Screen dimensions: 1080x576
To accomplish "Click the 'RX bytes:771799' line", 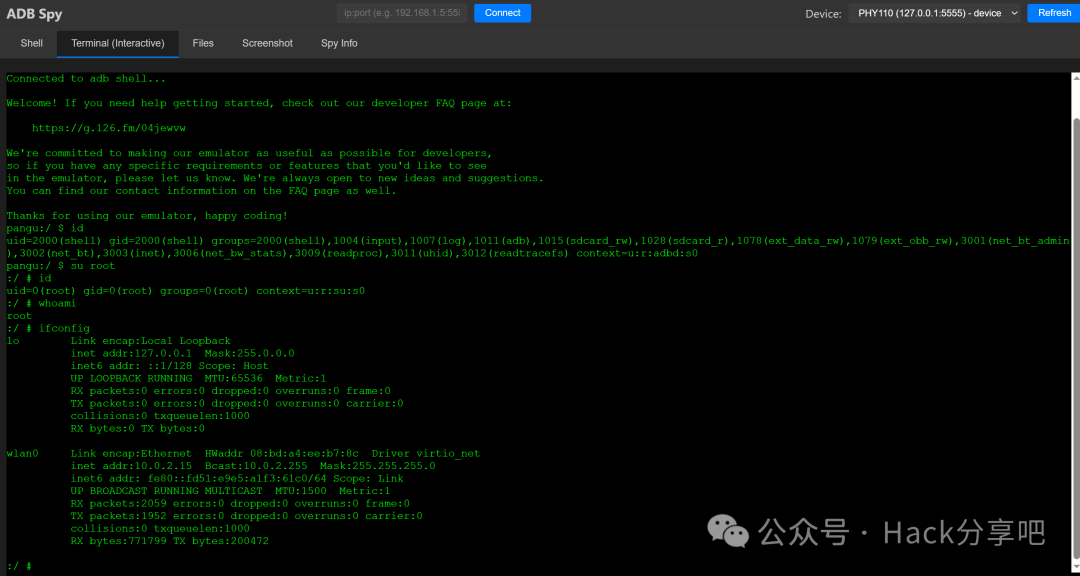I will click(169, 541).
